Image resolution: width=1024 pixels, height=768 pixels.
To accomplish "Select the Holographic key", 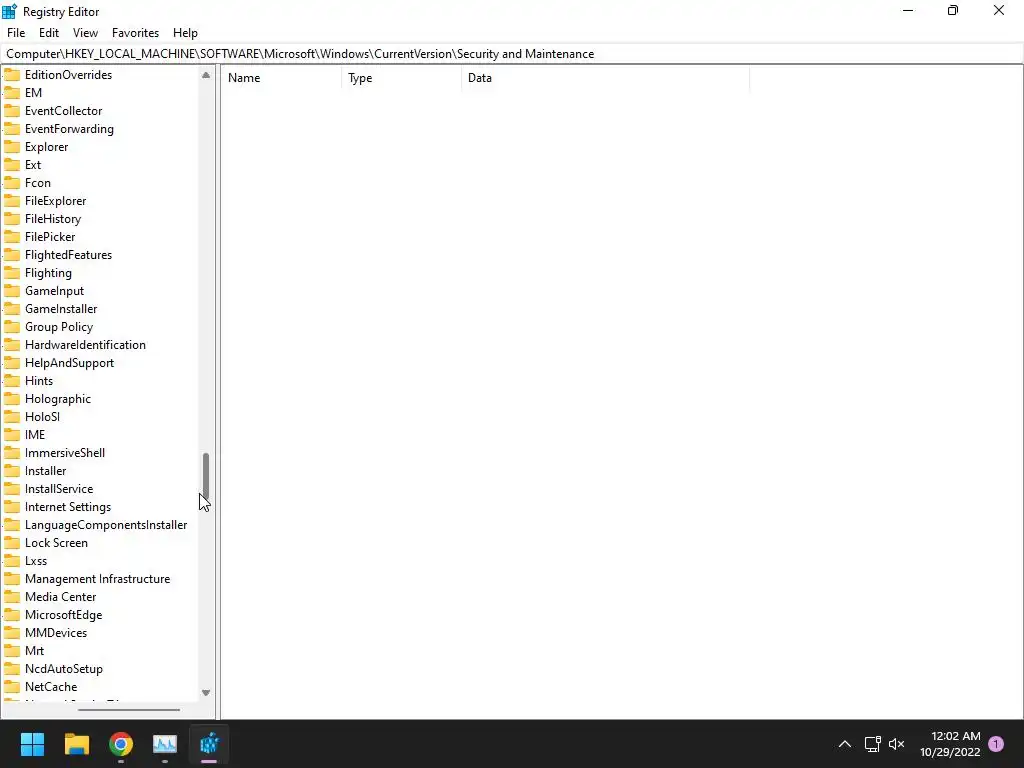I will pyautogui.click(x=57, y=399).
